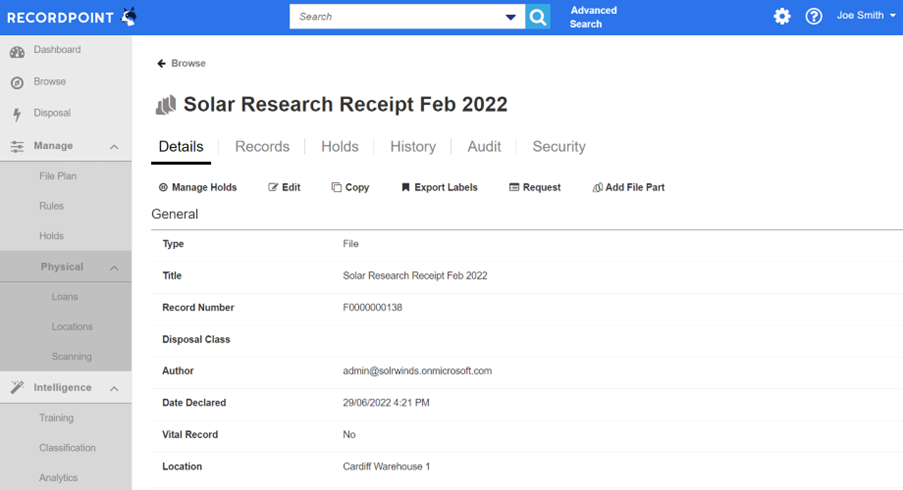Image resolution: width=903 pixels, height=490 pixels.
Task: Click the Add File Part icon
Action: (598, 187)
